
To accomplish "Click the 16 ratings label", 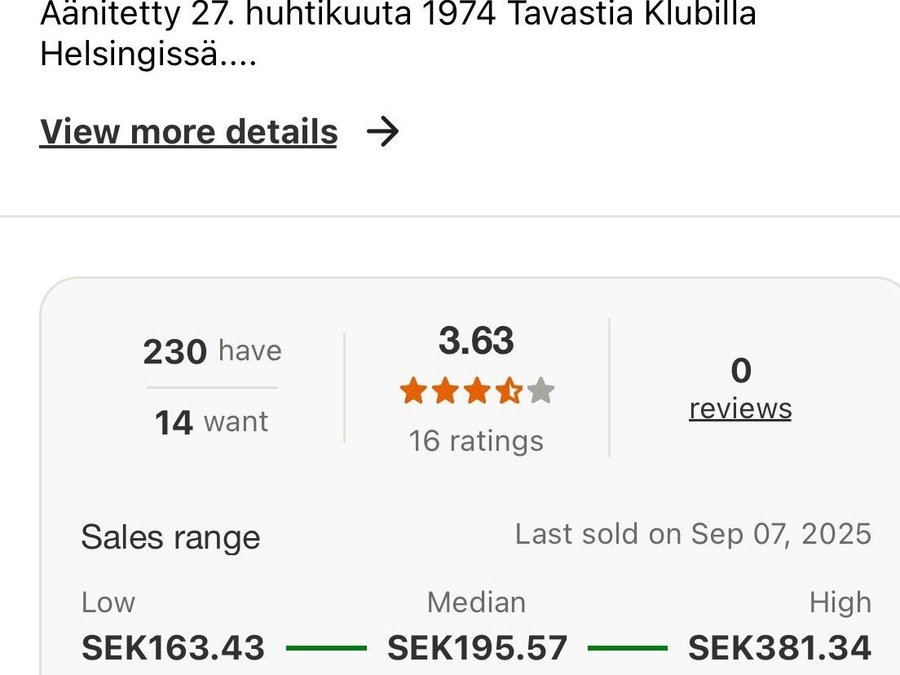I will click(x=476, y=441).
